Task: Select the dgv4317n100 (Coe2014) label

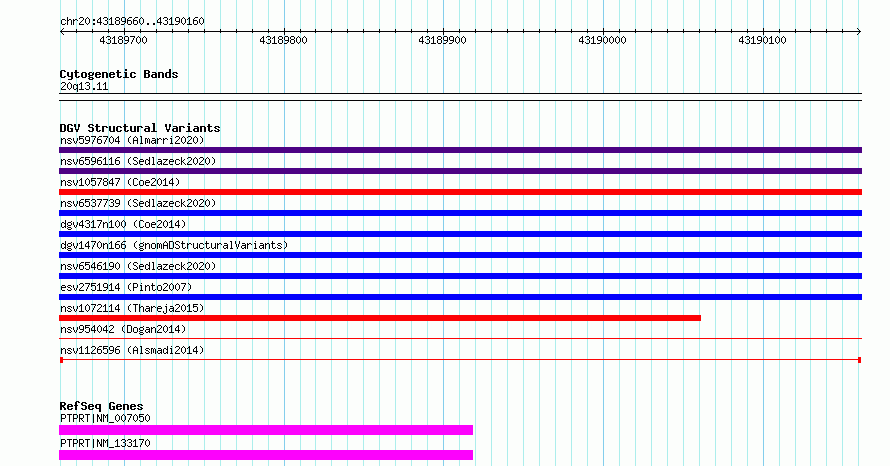Action: (x=123, y=224)
